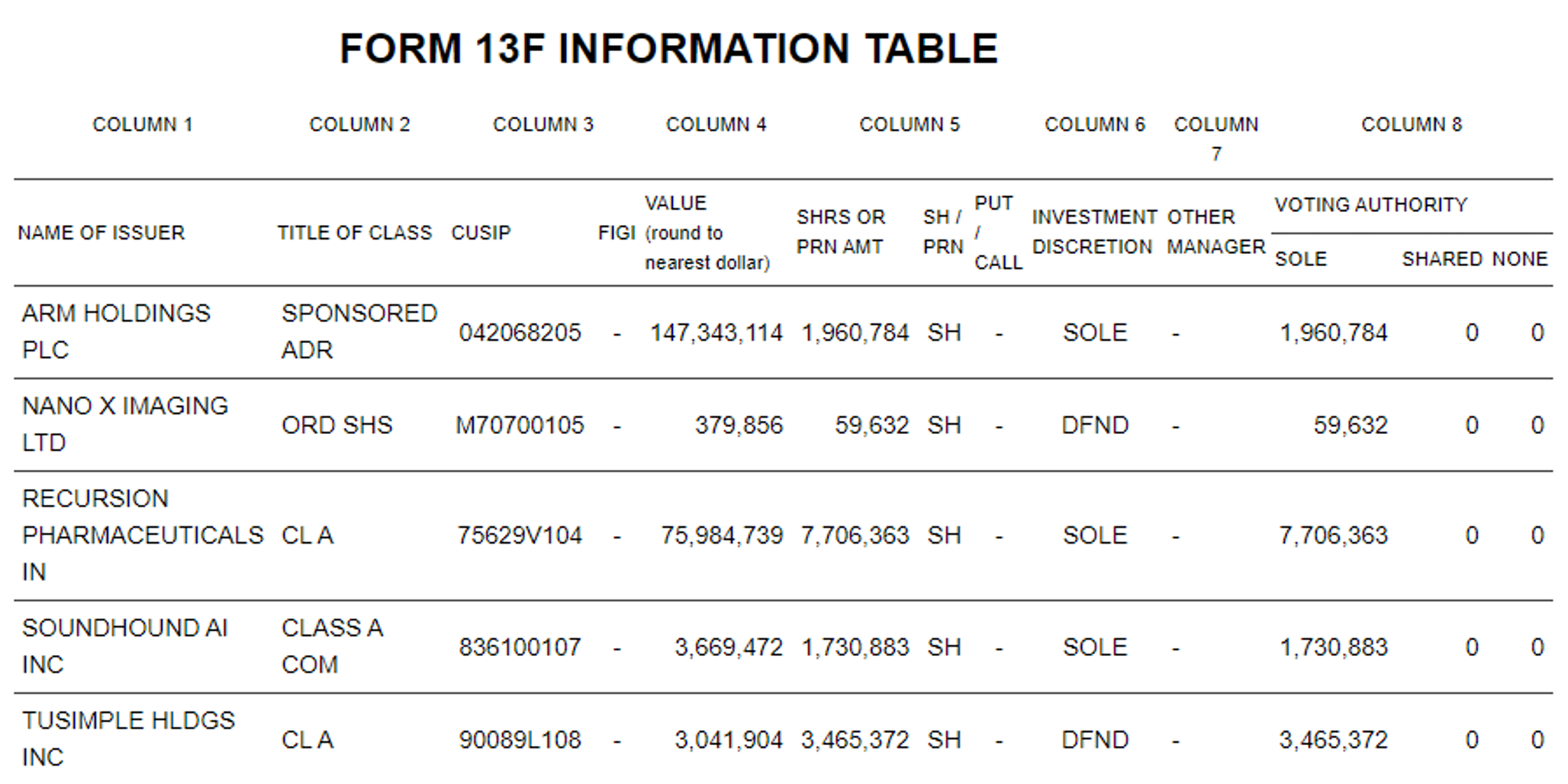Screen dimensions: 1568x784
Task: Click the NANO X IMAGING LTD issuer name
Action: (x=125, y=424)
